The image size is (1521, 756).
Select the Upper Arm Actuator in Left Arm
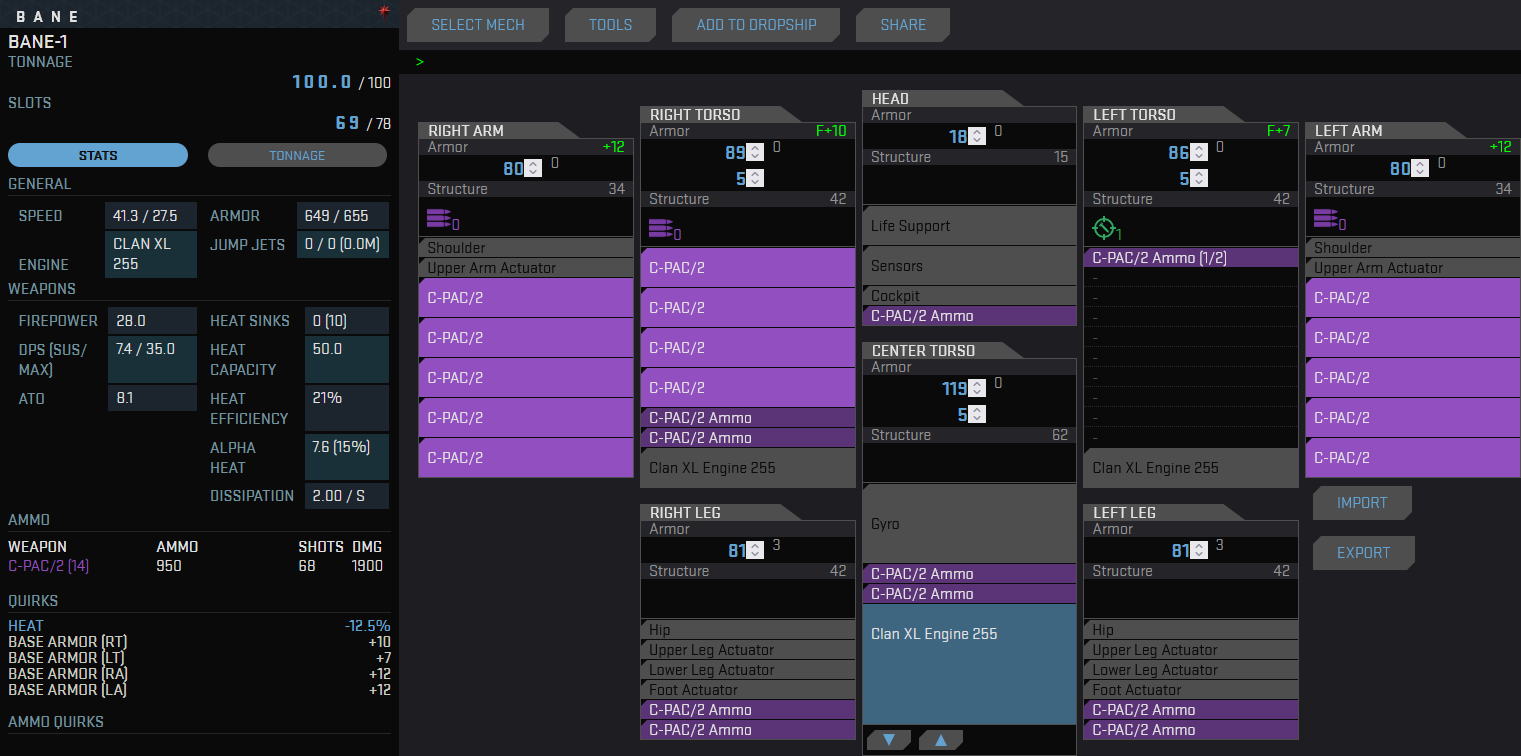(x=1413, y=268)
